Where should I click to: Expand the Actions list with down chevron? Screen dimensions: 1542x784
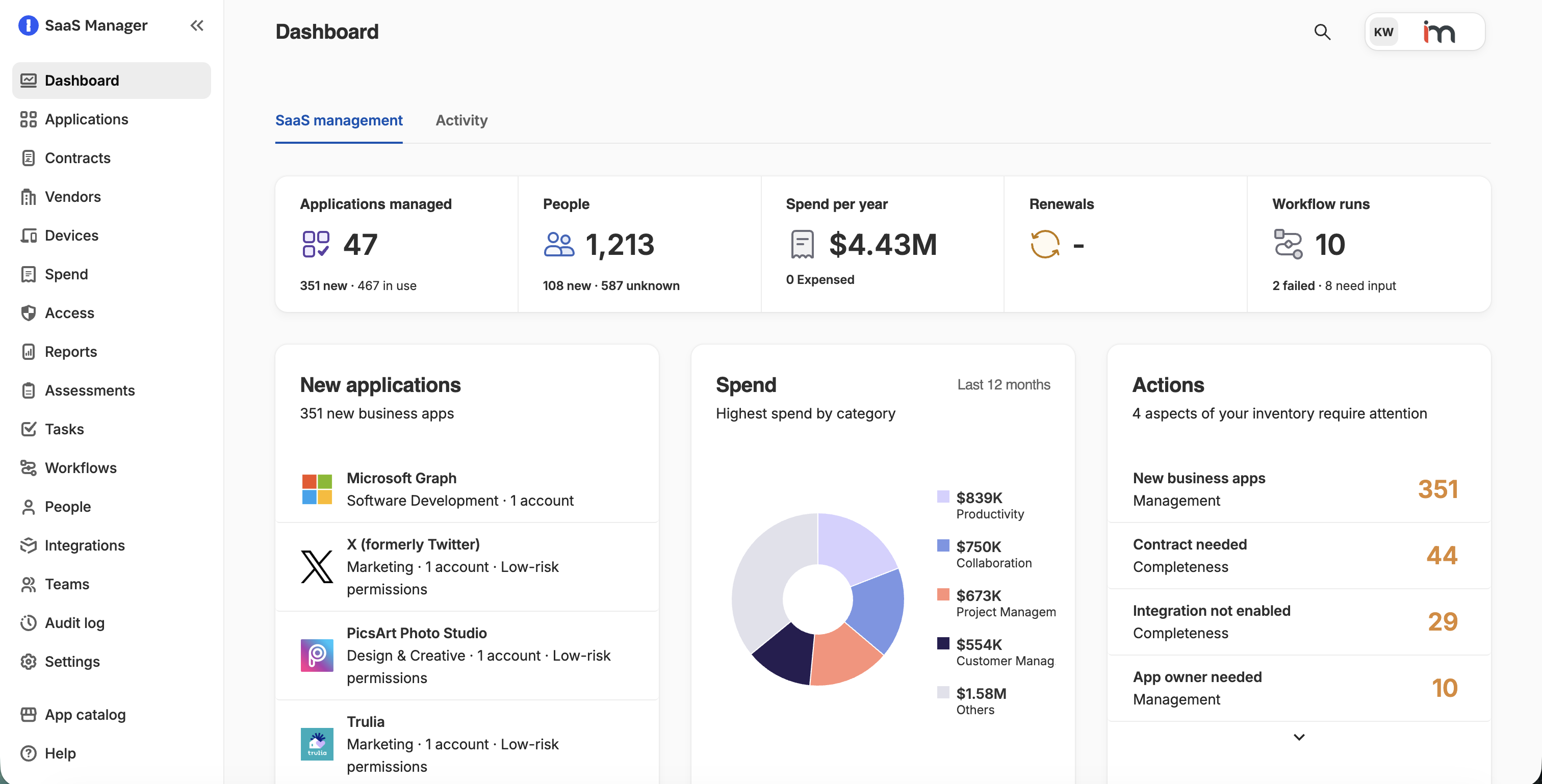(x=1298, y=737)
